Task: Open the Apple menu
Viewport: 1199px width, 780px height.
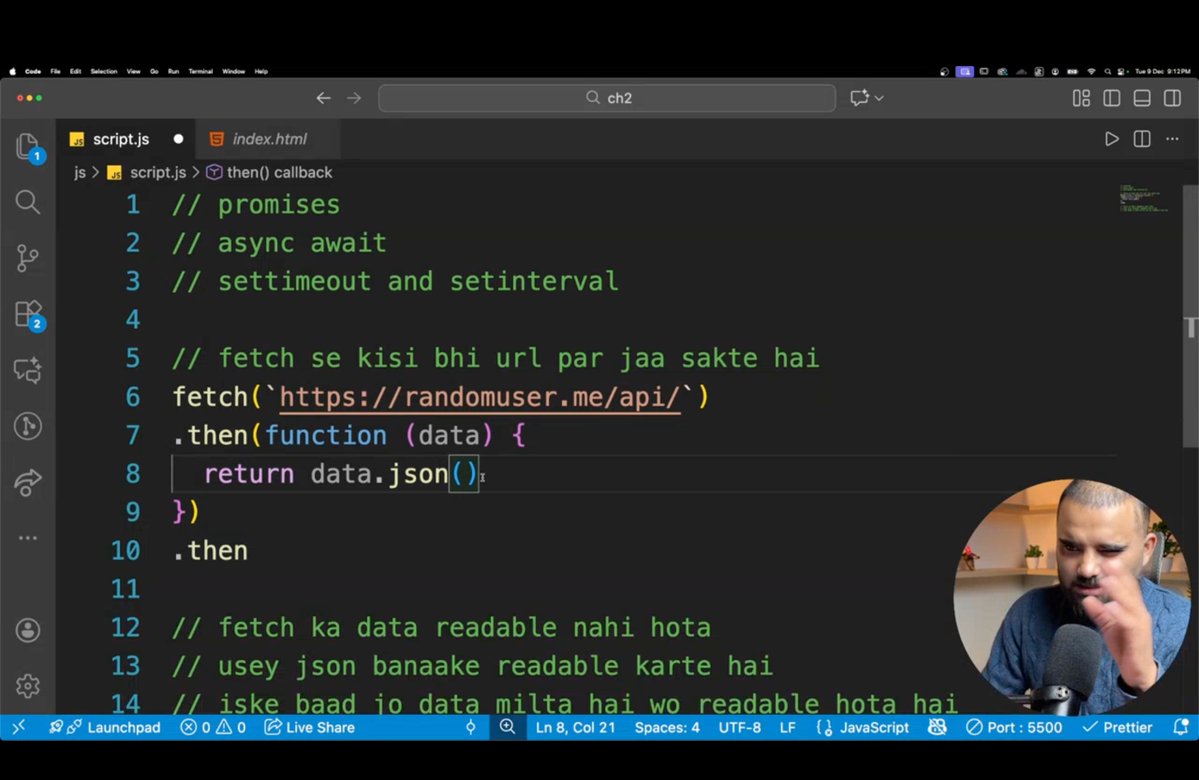Action: [11, 71]
